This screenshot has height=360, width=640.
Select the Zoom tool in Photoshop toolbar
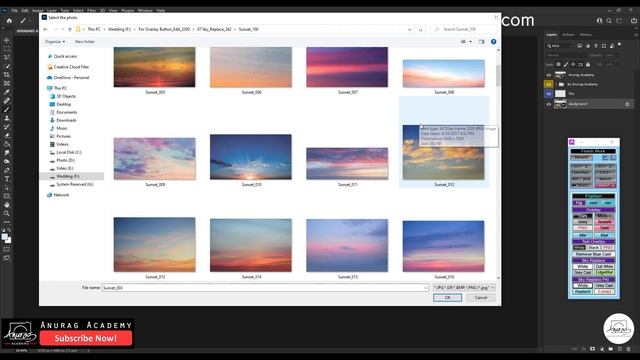7,213
